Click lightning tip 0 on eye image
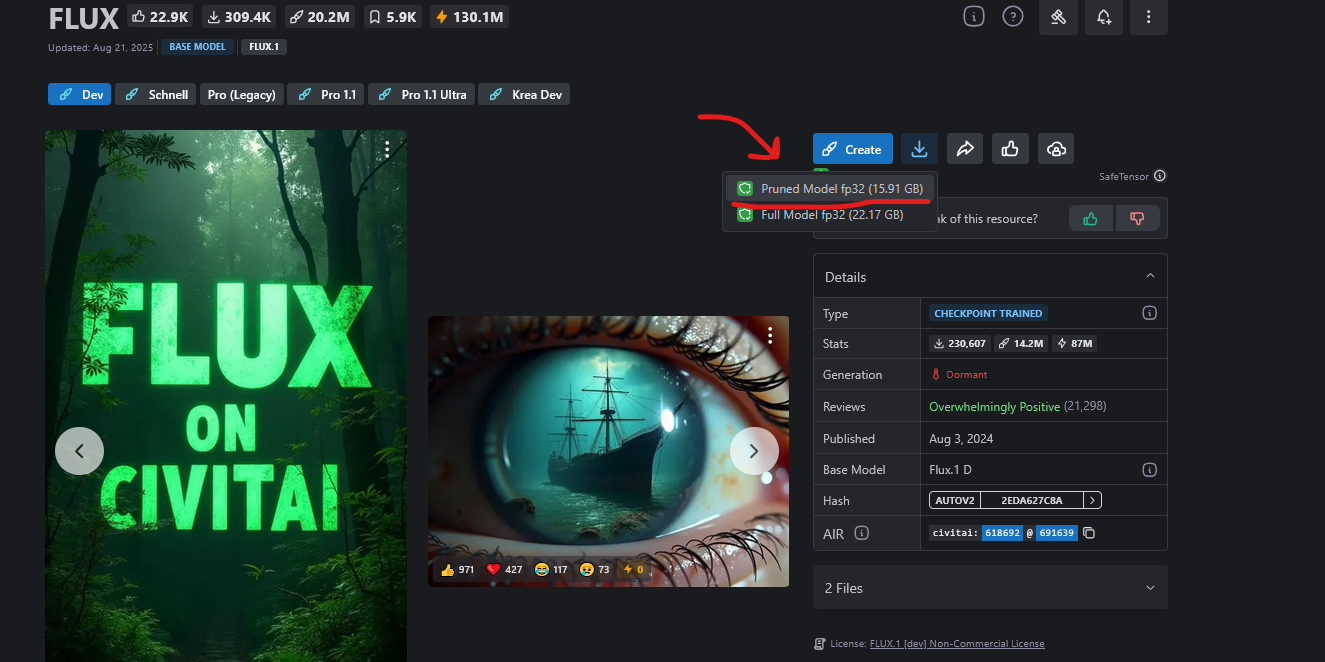 (x=633, y=569)
